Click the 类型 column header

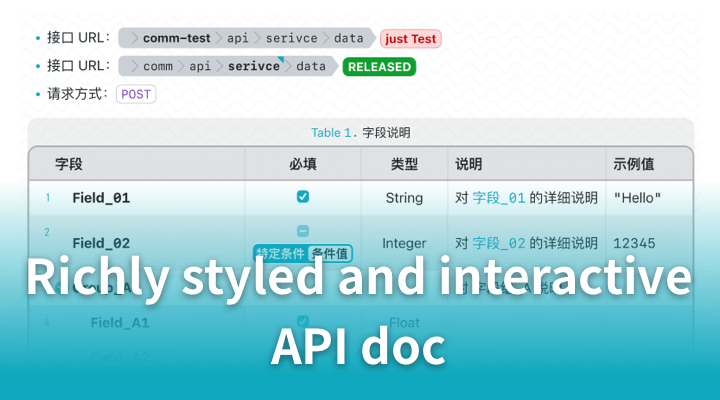point(404,164)
